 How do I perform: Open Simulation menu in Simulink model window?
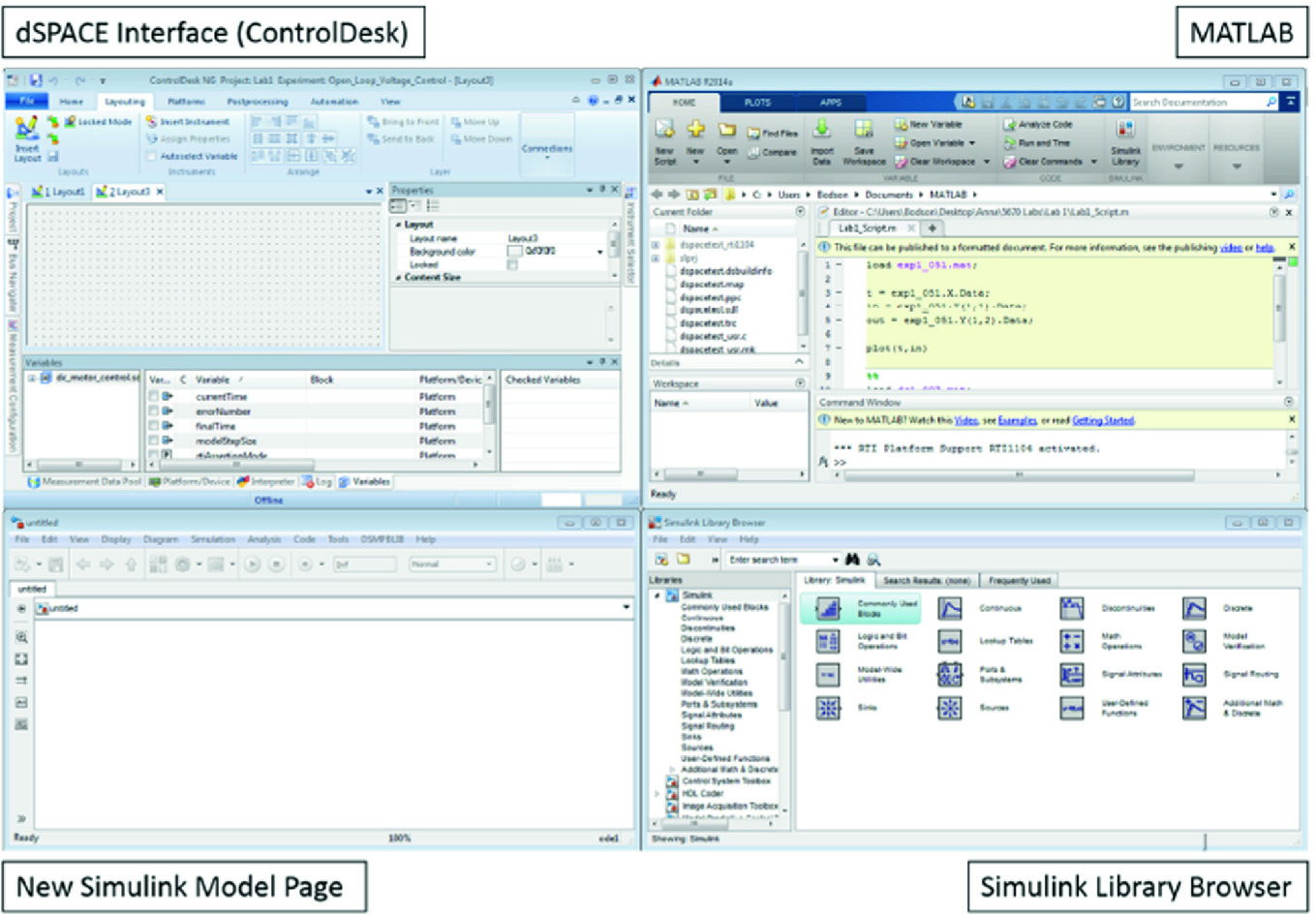point(212,539)
